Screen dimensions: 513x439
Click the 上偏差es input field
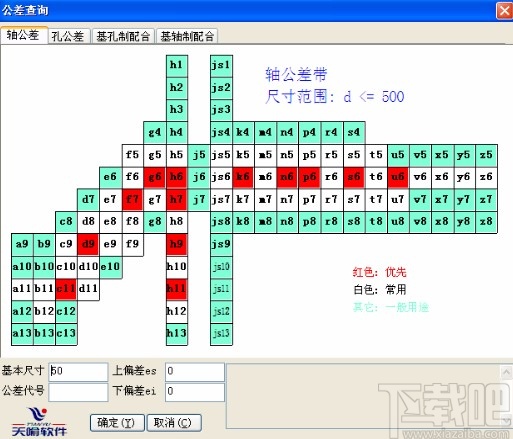(x=195, y=371)
